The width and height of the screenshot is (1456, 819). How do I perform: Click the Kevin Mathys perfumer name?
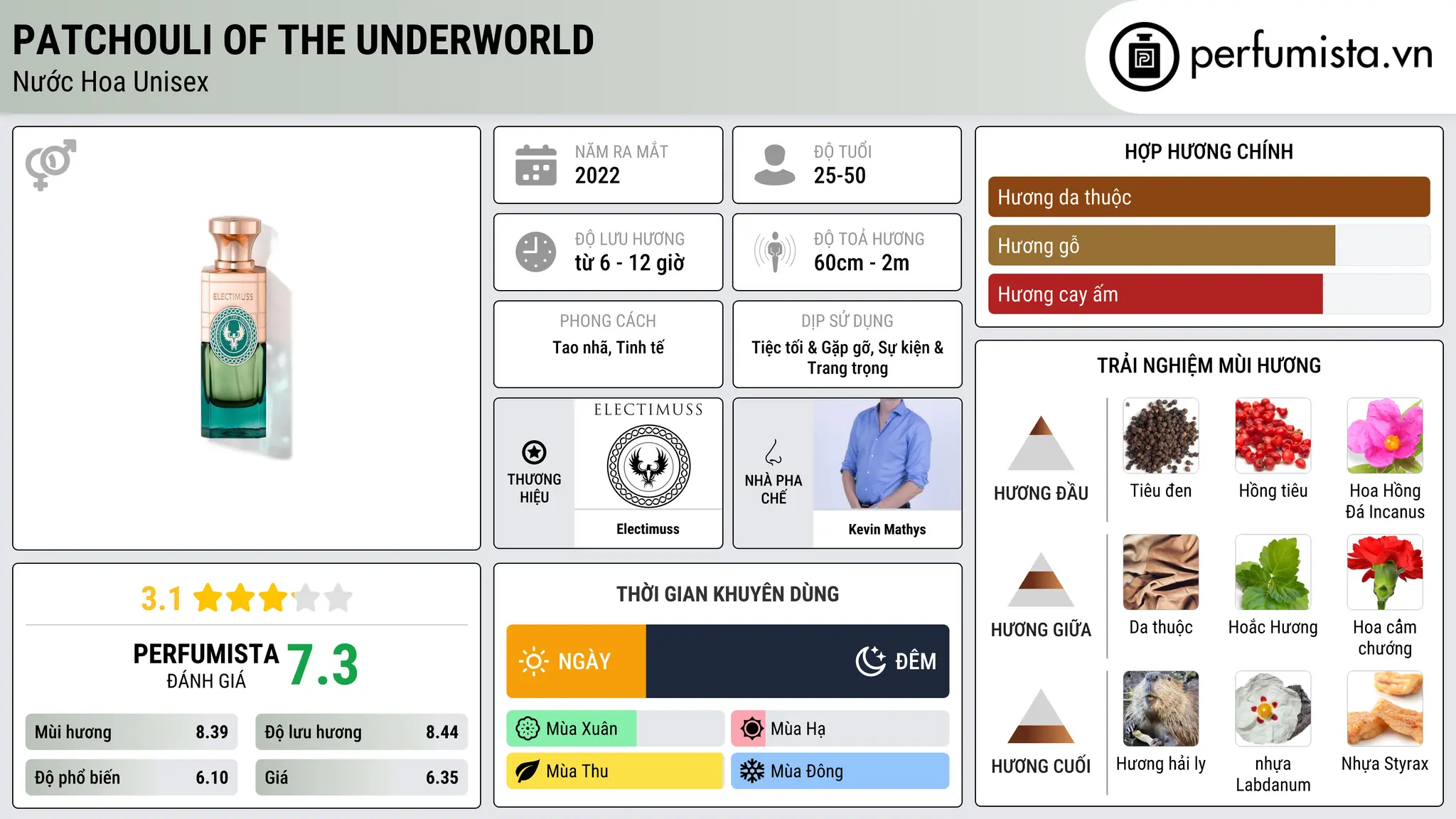pos(887,529)
